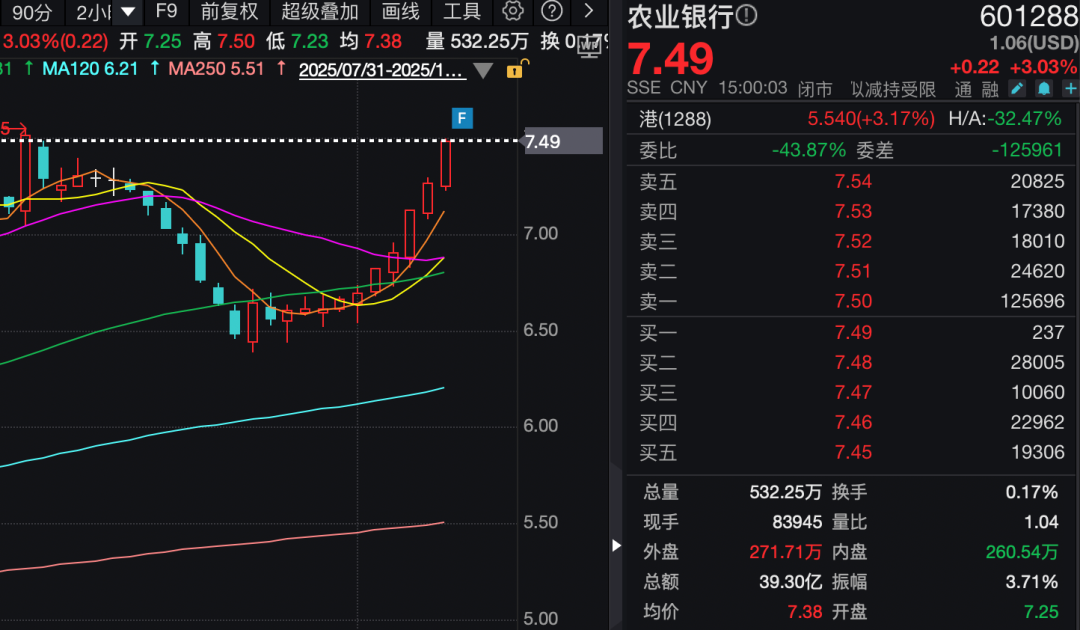Click the 总量 532.25万 value
Image resolution: width=1080 pixels, height=630 pixels.
[x=785, y=492]
